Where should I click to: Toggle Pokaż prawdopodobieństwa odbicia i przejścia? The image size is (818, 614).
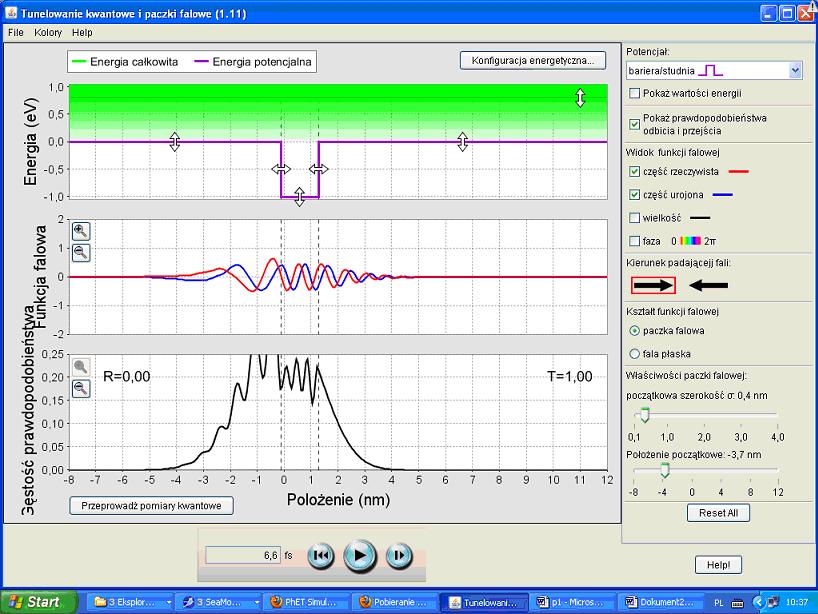tap(634, 124)
